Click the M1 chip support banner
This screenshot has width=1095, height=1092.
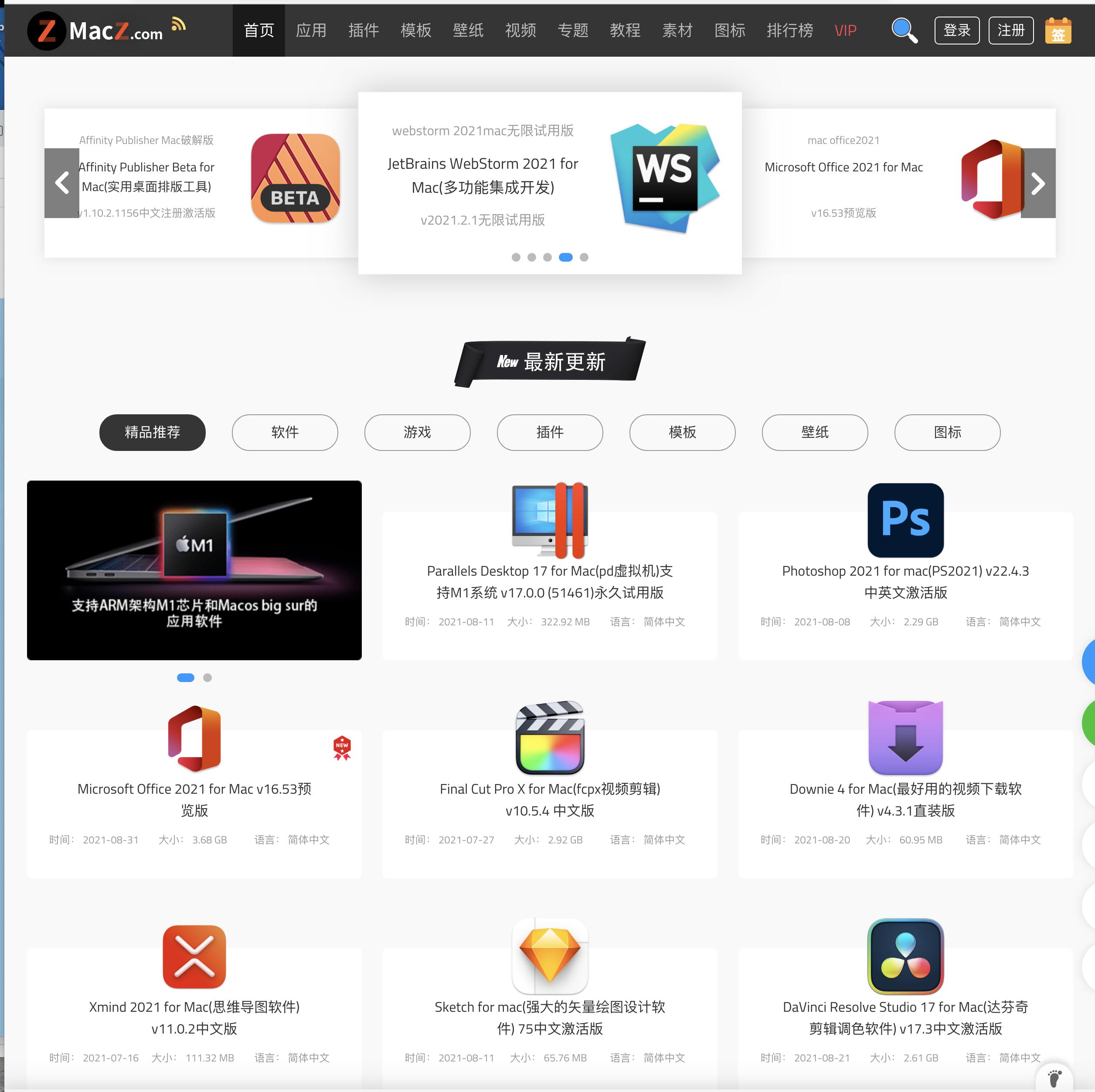pyautogui.click(x=194, y=570)
